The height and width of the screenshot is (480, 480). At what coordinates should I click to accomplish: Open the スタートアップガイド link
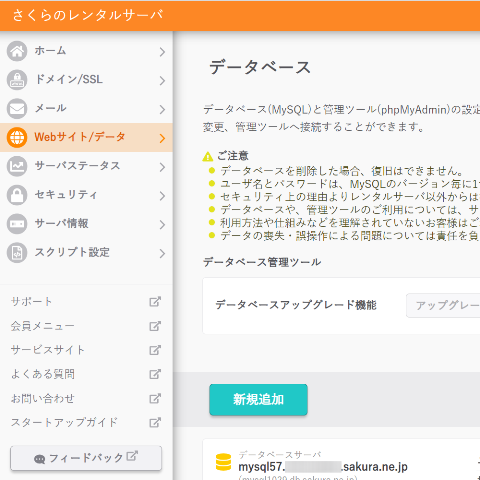coord(64,422)
